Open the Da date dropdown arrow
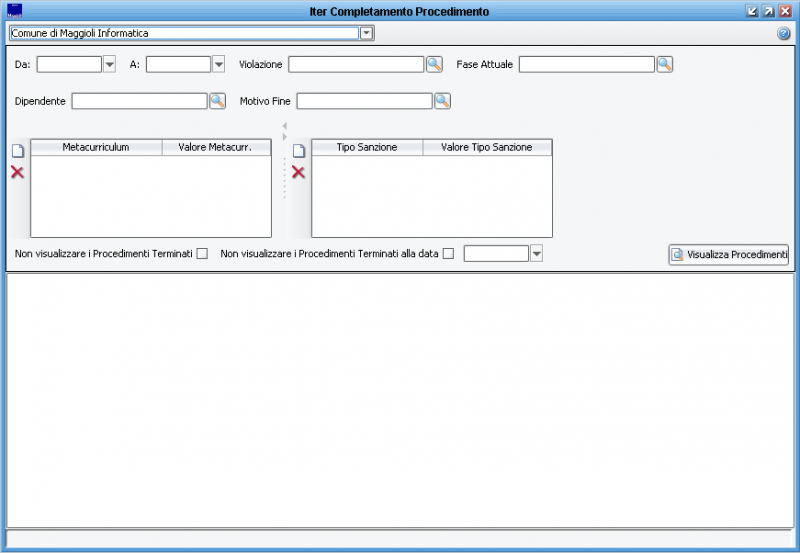 tap(109, 64)
